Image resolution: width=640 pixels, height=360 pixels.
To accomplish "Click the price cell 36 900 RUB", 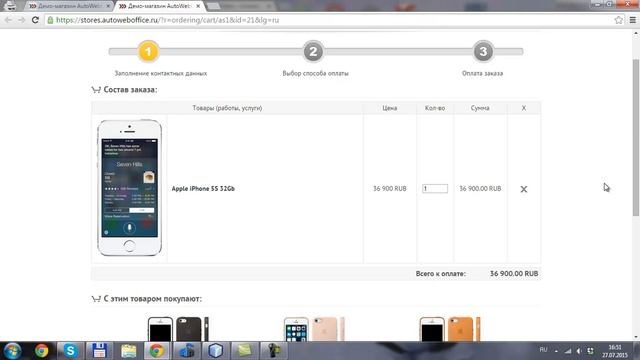I will click(x=390, y=189).
